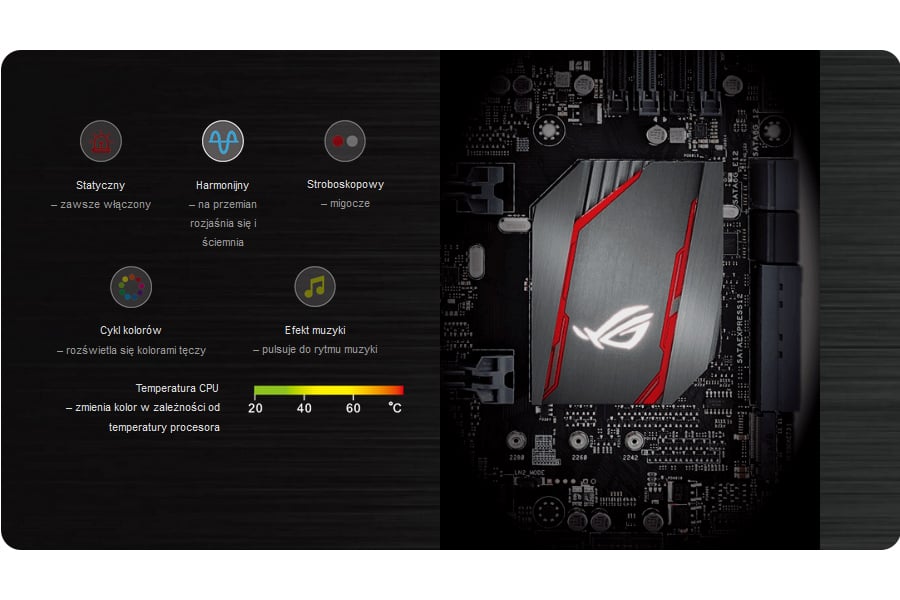This screenshot has height=600, width=900.
Task: Click 'zmienia kolor w zależności od' text
Action: pyautogui.click(x=148, y=407)
